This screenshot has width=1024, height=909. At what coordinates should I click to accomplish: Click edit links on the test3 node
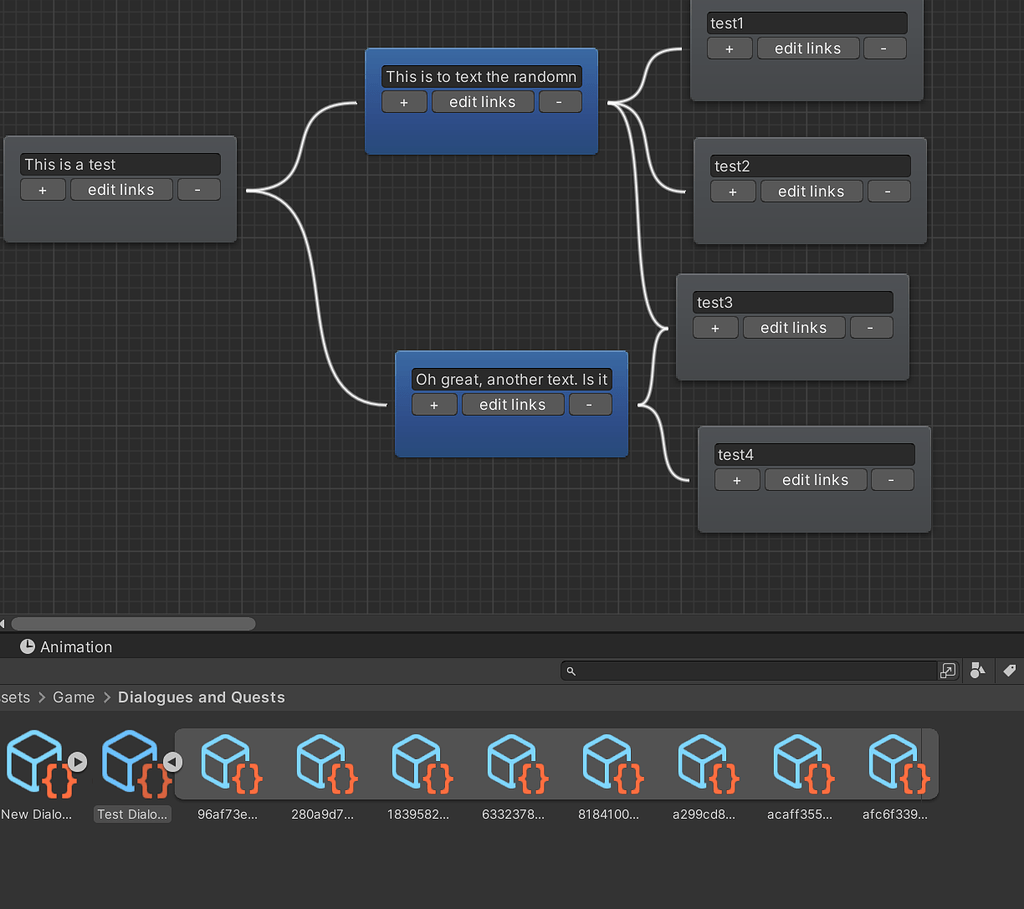793,327
